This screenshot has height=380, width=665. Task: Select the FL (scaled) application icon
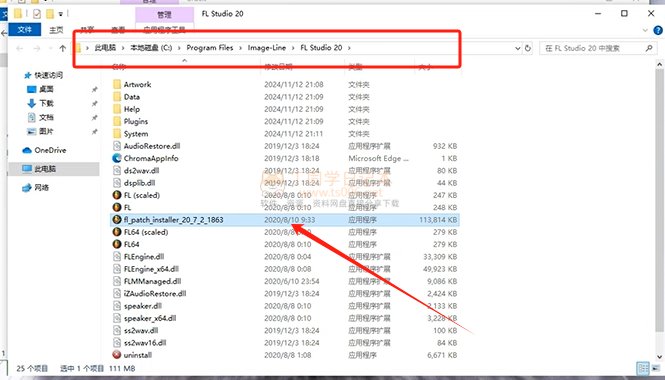click(117, 195)
